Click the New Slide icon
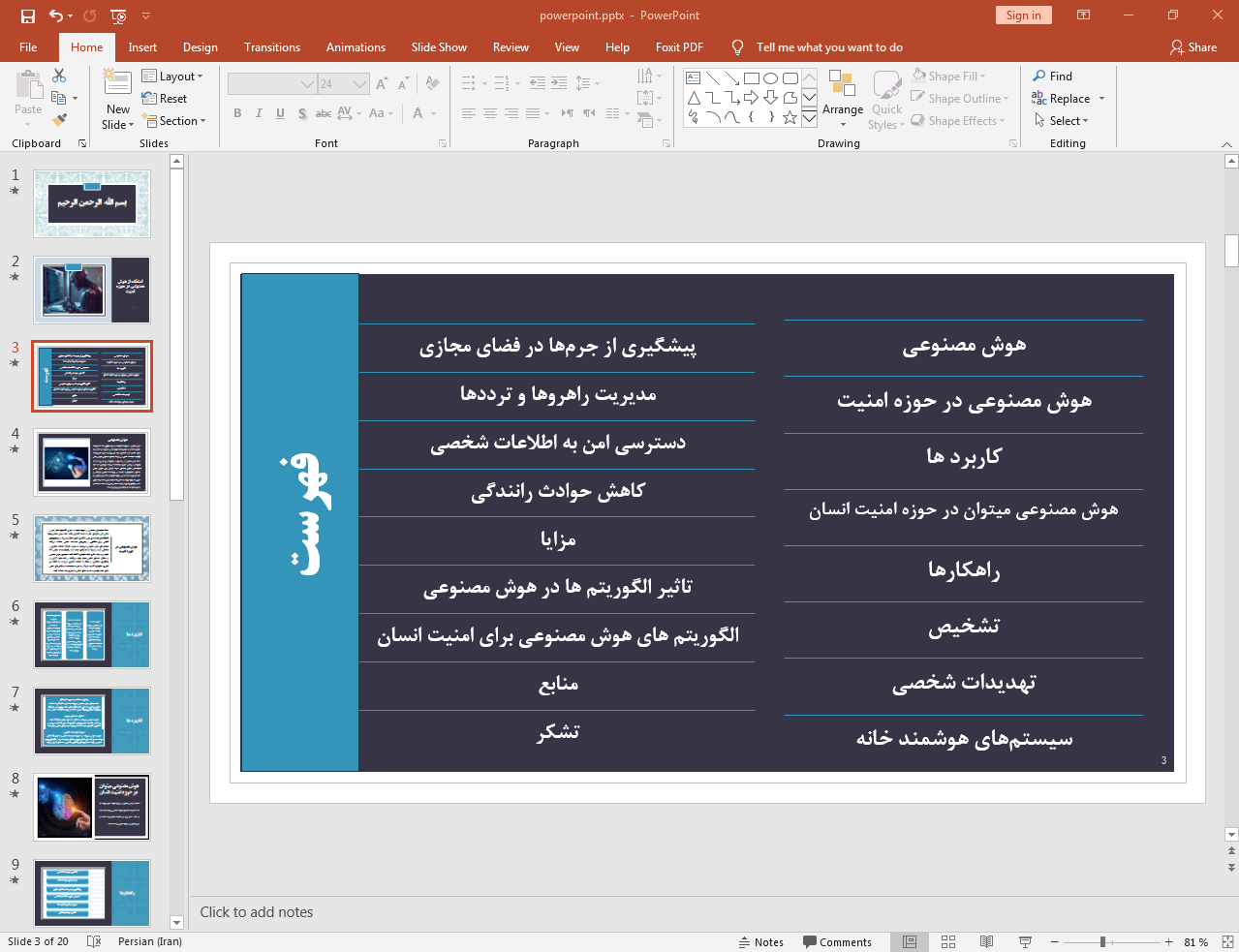 point(117,84)
